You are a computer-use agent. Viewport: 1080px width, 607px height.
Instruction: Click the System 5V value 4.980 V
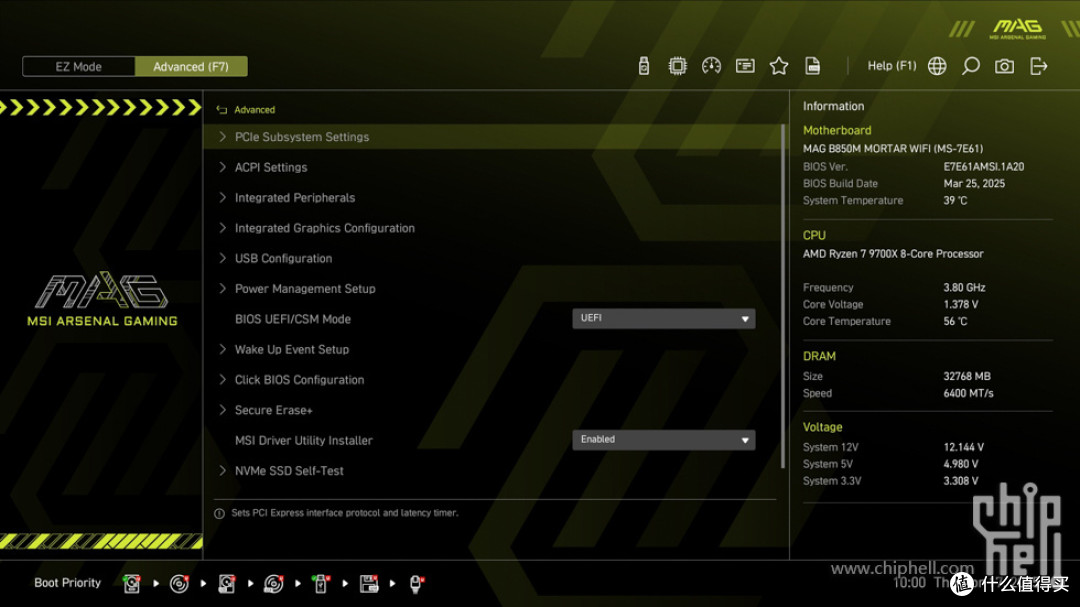(x=961, y=464)
